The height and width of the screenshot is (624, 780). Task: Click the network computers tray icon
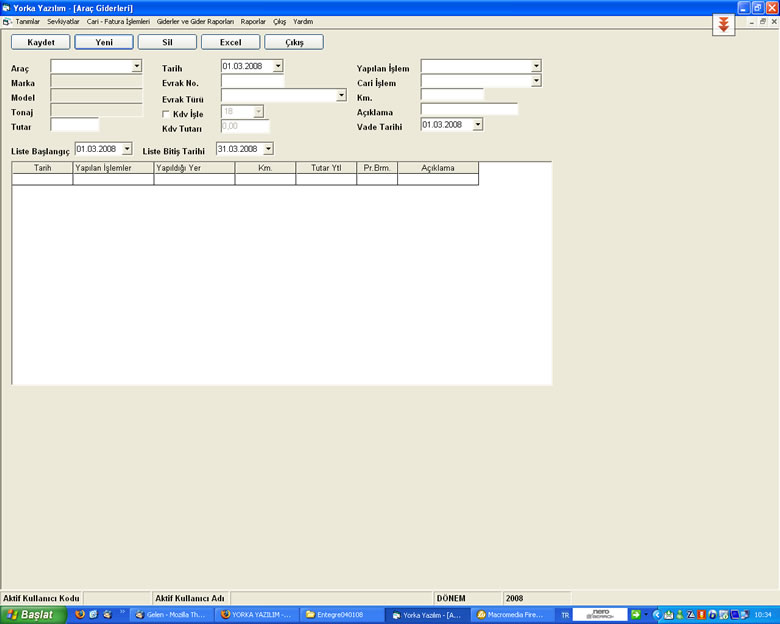coord(746,615)
